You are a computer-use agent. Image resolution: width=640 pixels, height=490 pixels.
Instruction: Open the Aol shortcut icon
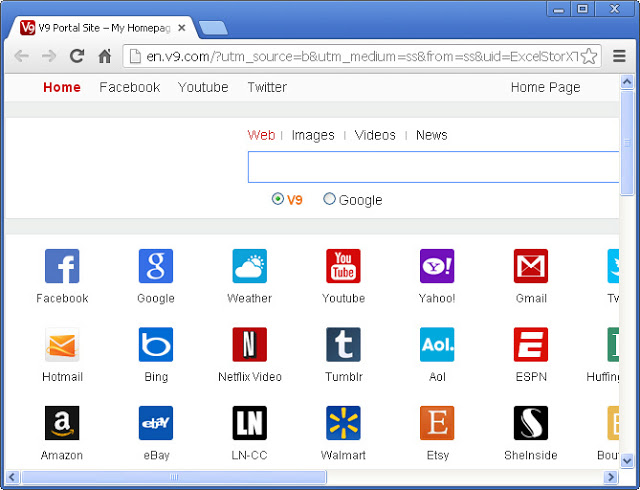pyautogui.click(x=437, y=345)
